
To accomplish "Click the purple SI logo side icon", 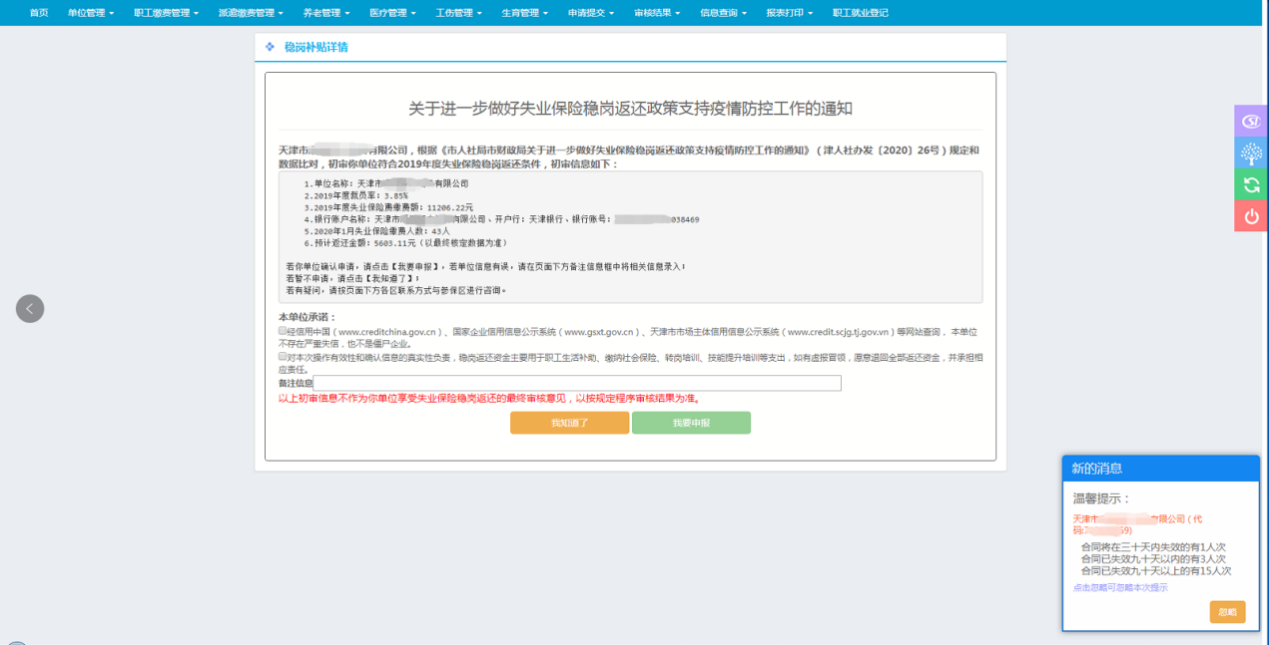I will click(x=1251, y=121).
